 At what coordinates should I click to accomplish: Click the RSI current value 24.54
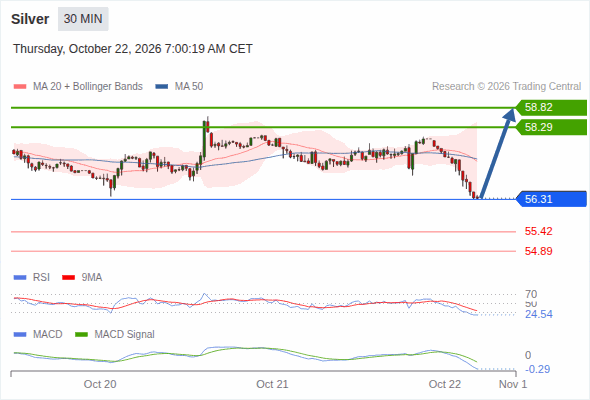(539, 314)
